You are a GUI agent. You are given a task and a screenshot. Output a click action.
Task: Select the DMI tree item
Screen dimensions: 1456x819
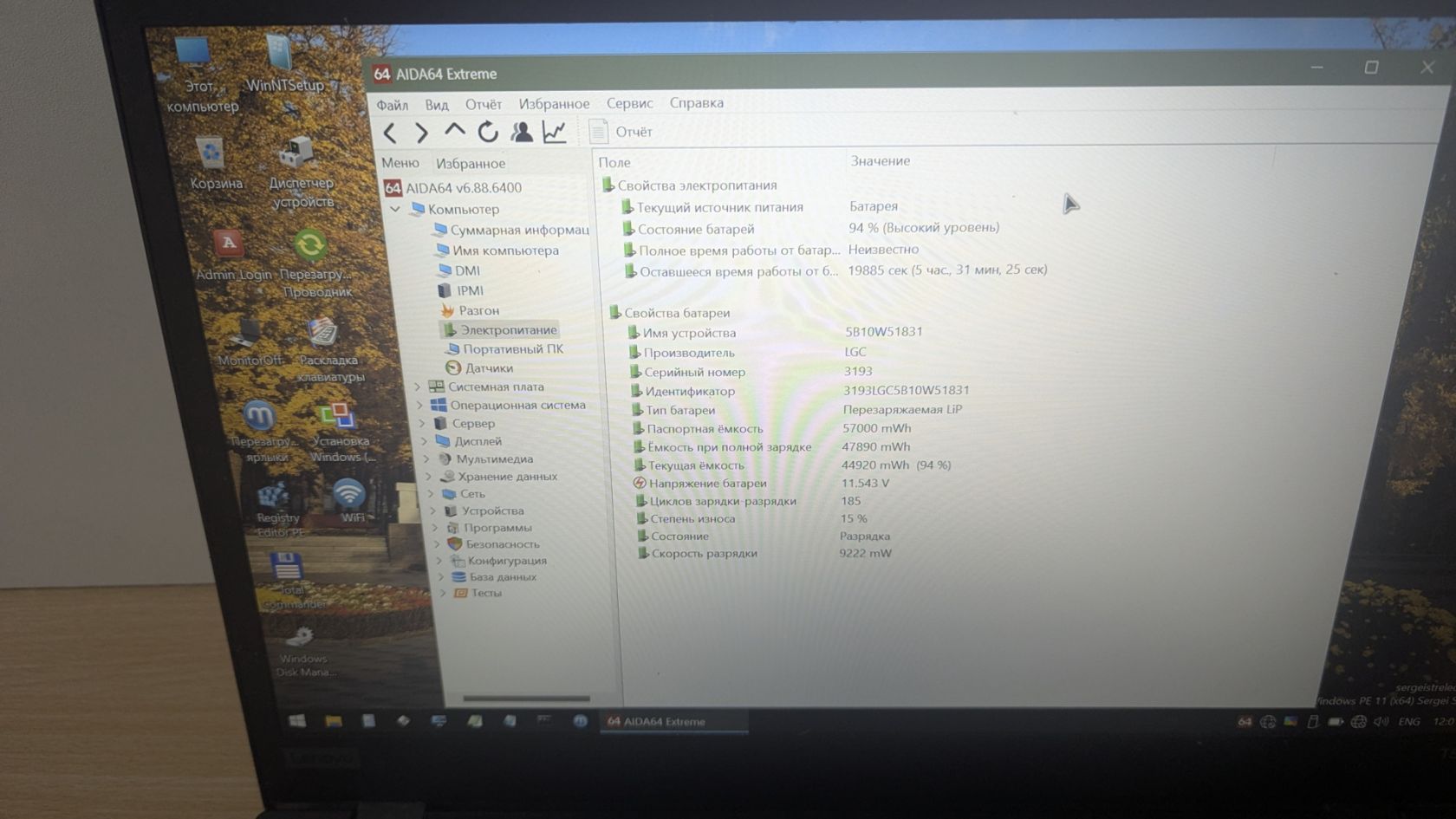458,270
